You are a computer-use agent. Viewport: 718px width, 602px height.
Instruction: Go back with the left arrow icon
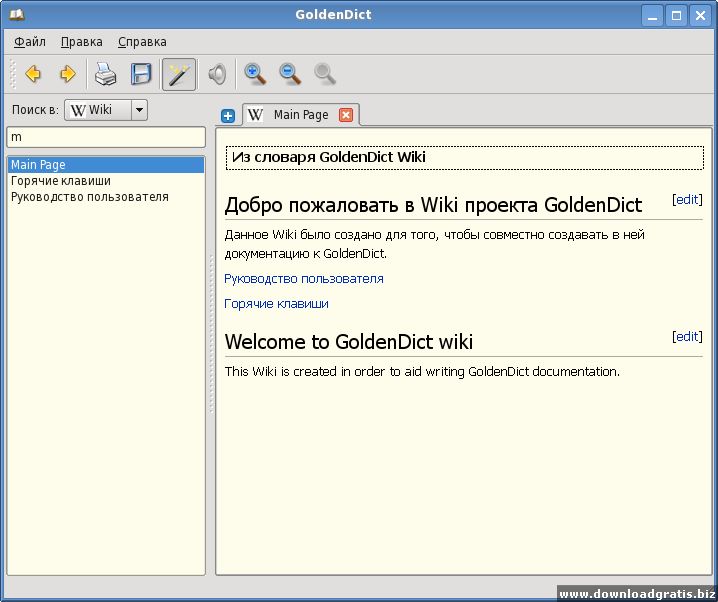[x=33, y=74]
